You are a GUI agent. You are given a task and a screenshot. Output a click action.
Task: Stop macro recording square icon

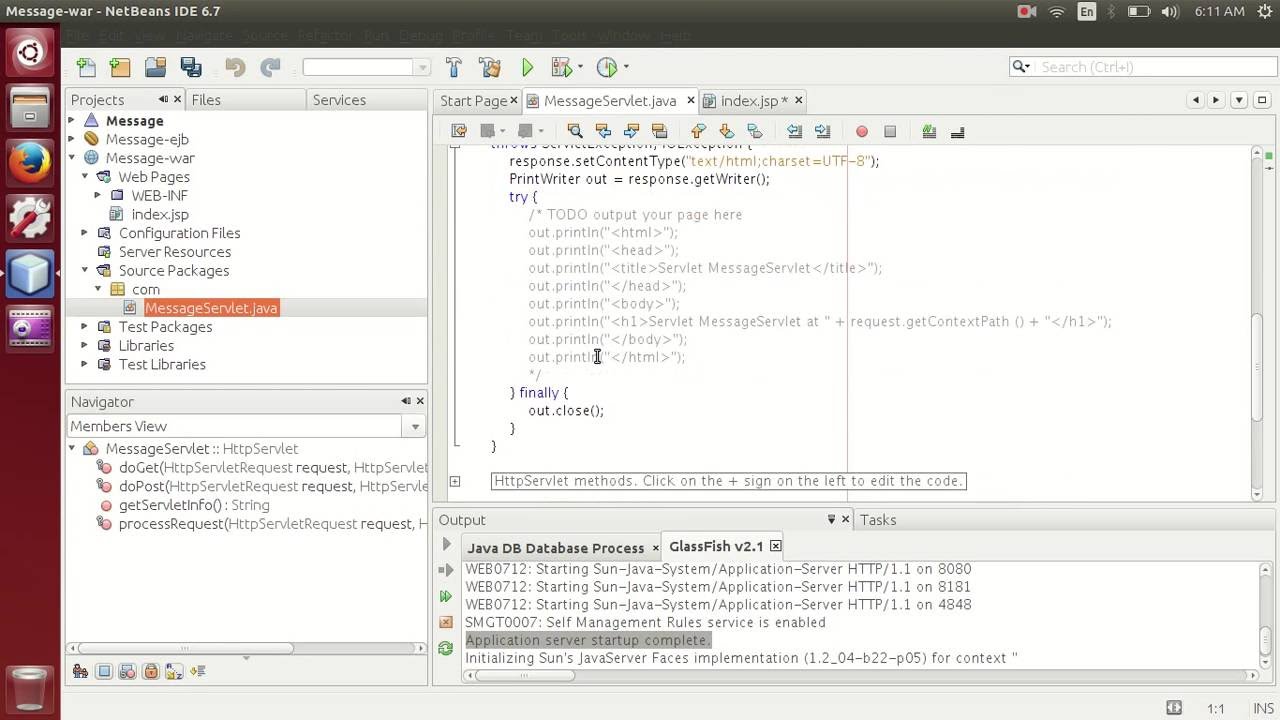click(x=889, y=131)
